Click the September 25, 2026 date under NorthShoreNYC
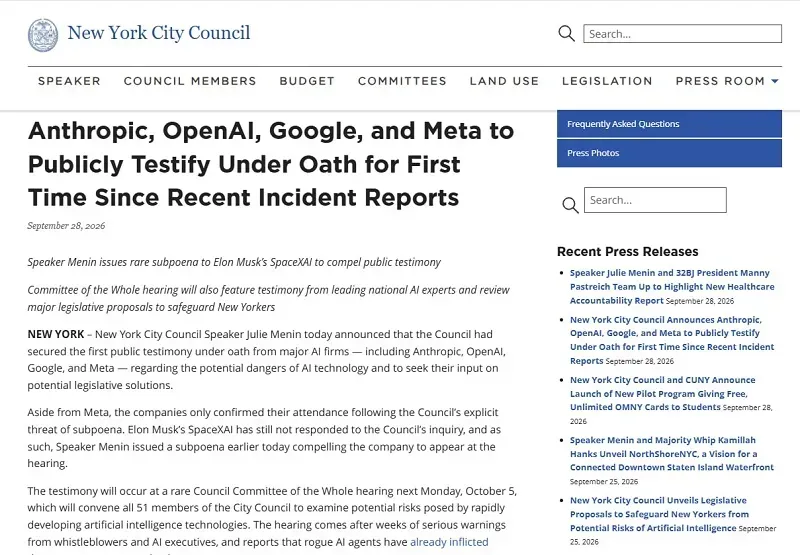800x555 pixels. tap(604, 482)
